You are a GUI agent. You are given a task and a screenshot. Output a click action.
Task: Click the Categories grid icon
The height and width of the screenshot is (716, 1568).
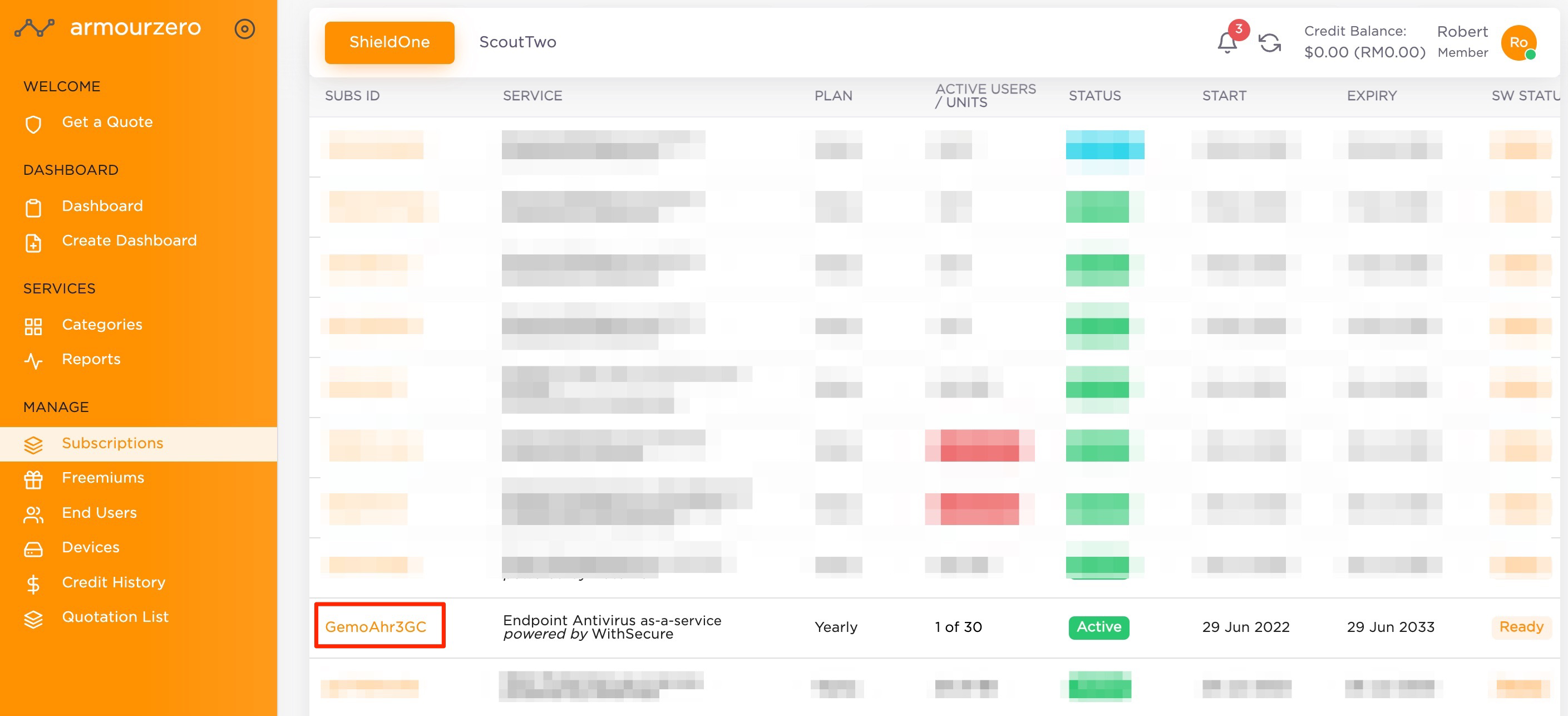pyautogui.click(x=33, y=326)
